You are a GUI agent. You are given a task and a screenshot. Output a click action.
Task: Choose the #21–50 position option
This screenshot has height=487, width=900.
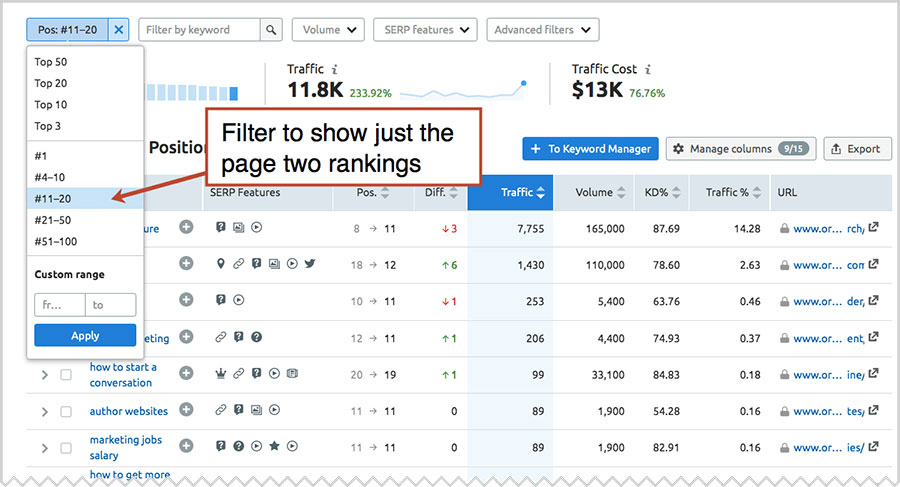point(85,220)
